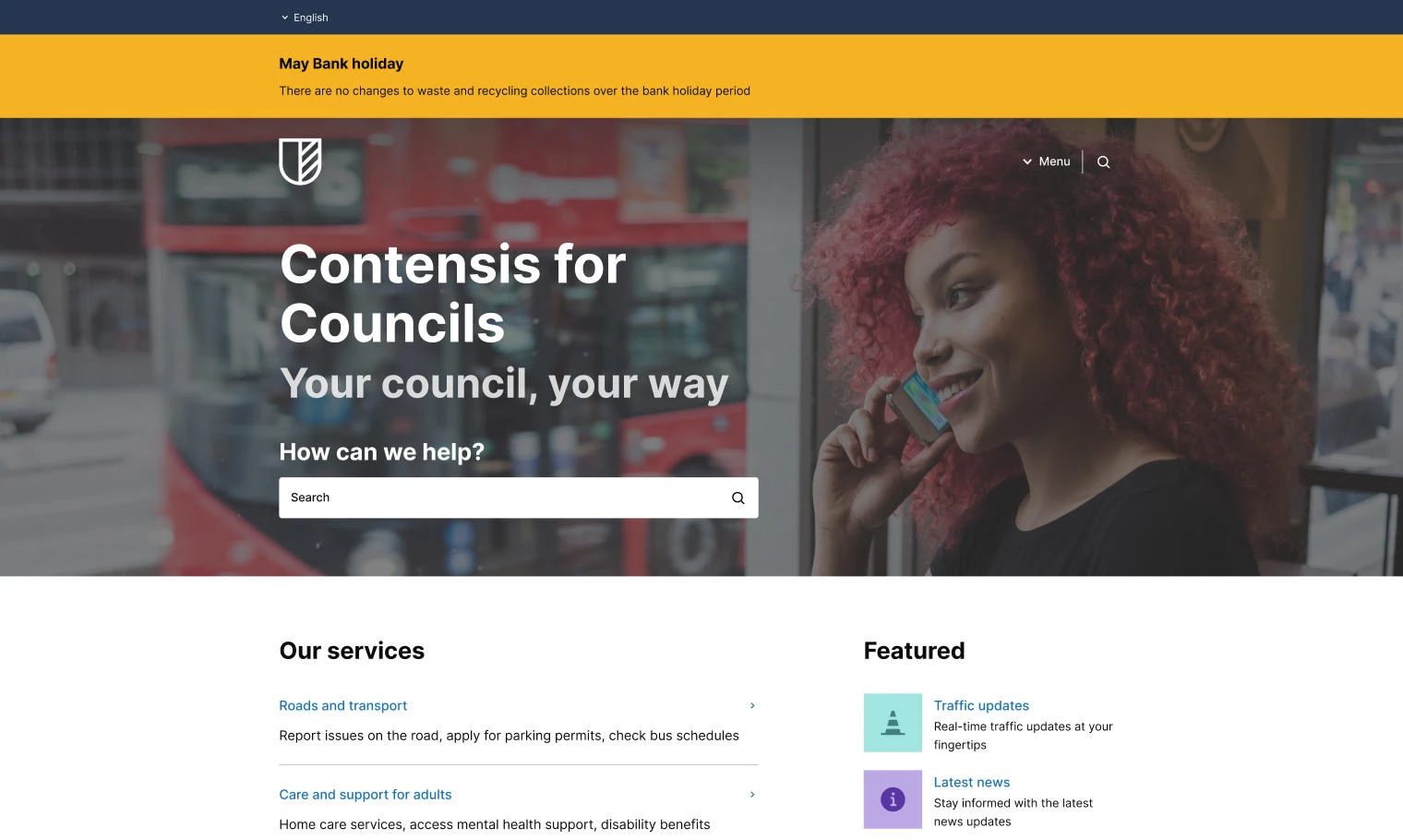Image resolution: width=1403 pixels, height=840 pixels.
Task: Click the search icon inside the search bar
Action: [x=737, y=498]
